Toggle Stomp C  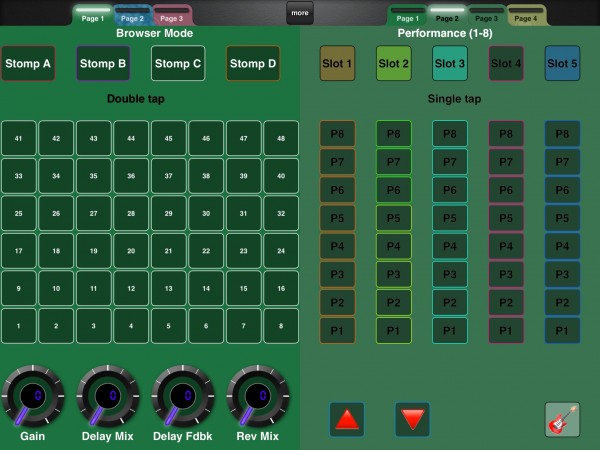tap(178, 64)
